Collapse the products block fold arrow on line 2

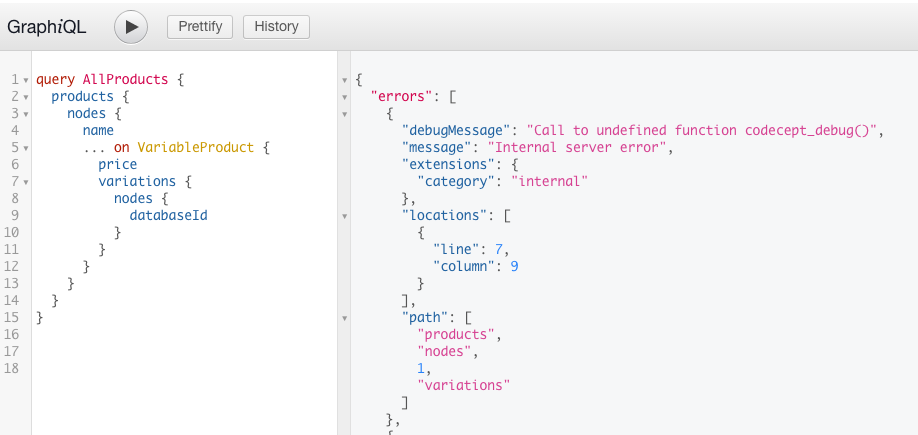coord(26,97)
